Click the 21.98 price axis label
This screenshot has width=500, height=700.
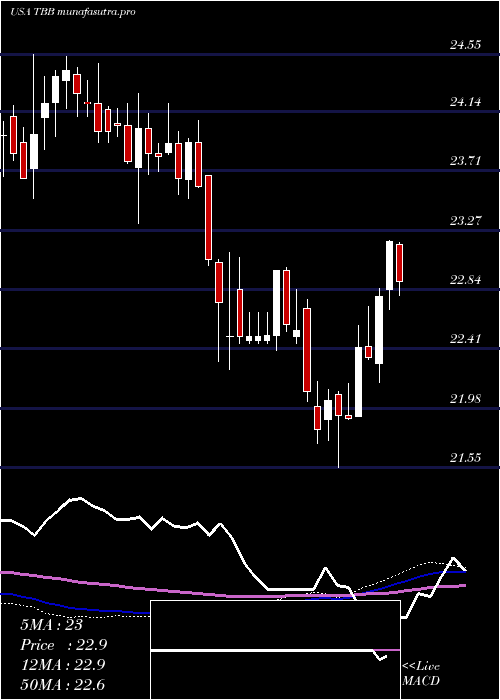(x=466, y=398)
